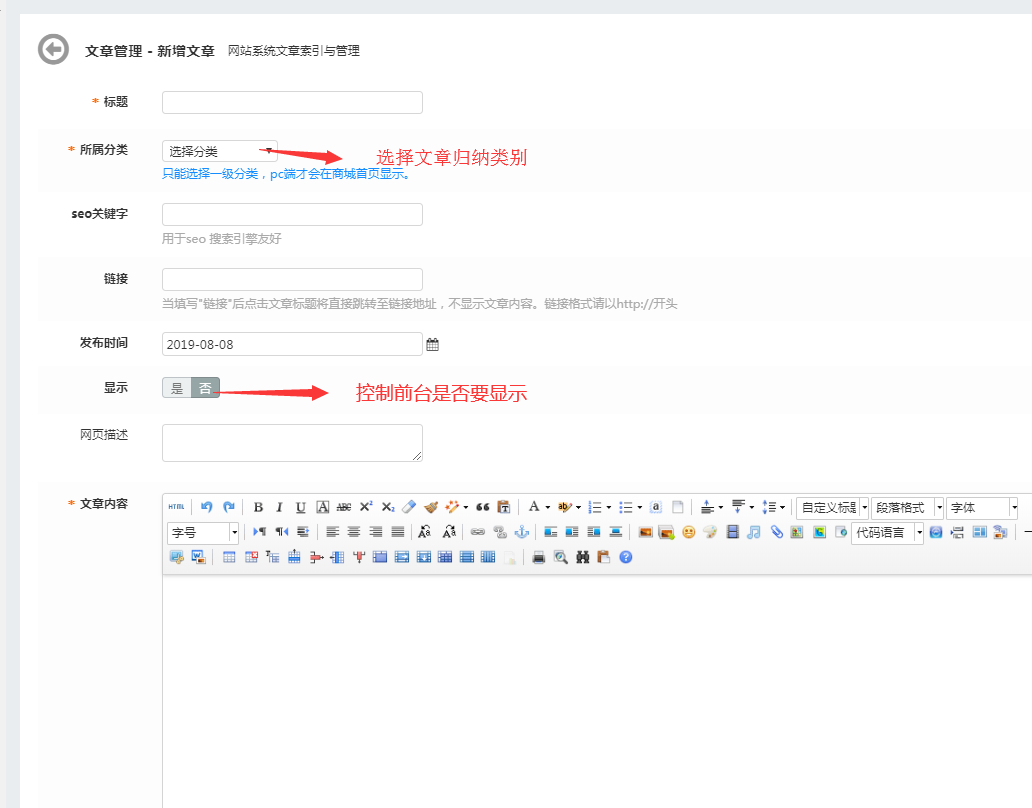This screenshot has width=1032, height=808.
Task: Insert a table using the table icon
Action: point(229,557)
